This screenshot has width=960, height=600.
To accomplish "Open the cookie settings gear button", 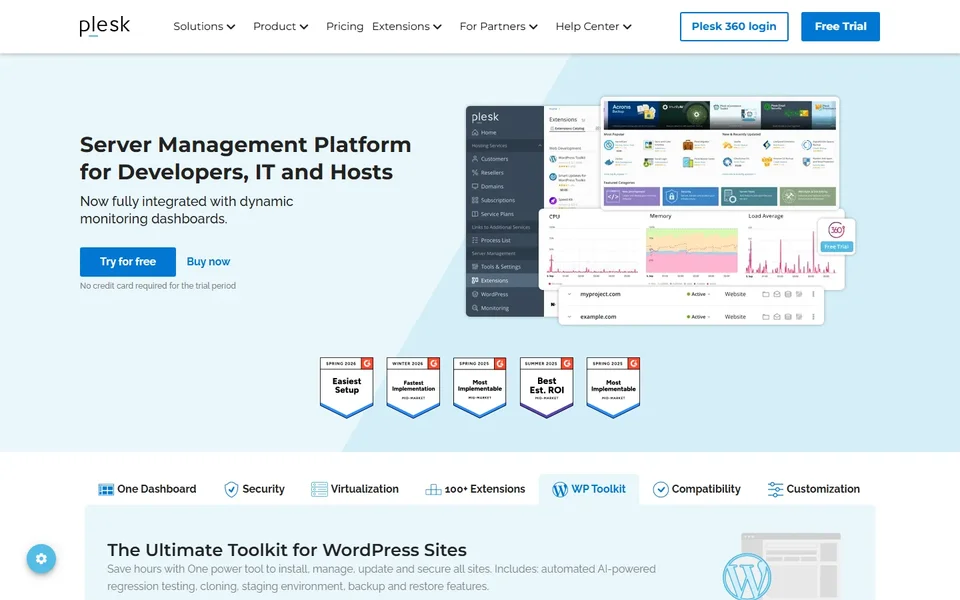I will coord(41,558).
